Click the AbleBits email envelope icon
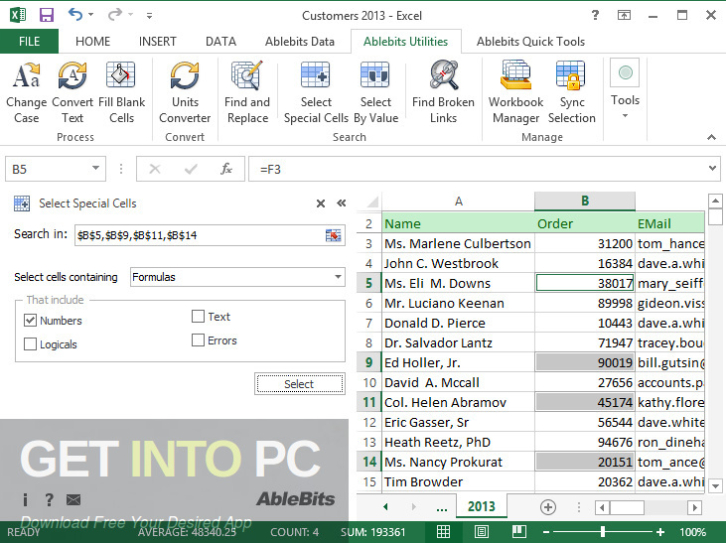This screenshot has width=726, height=543. 73,499
